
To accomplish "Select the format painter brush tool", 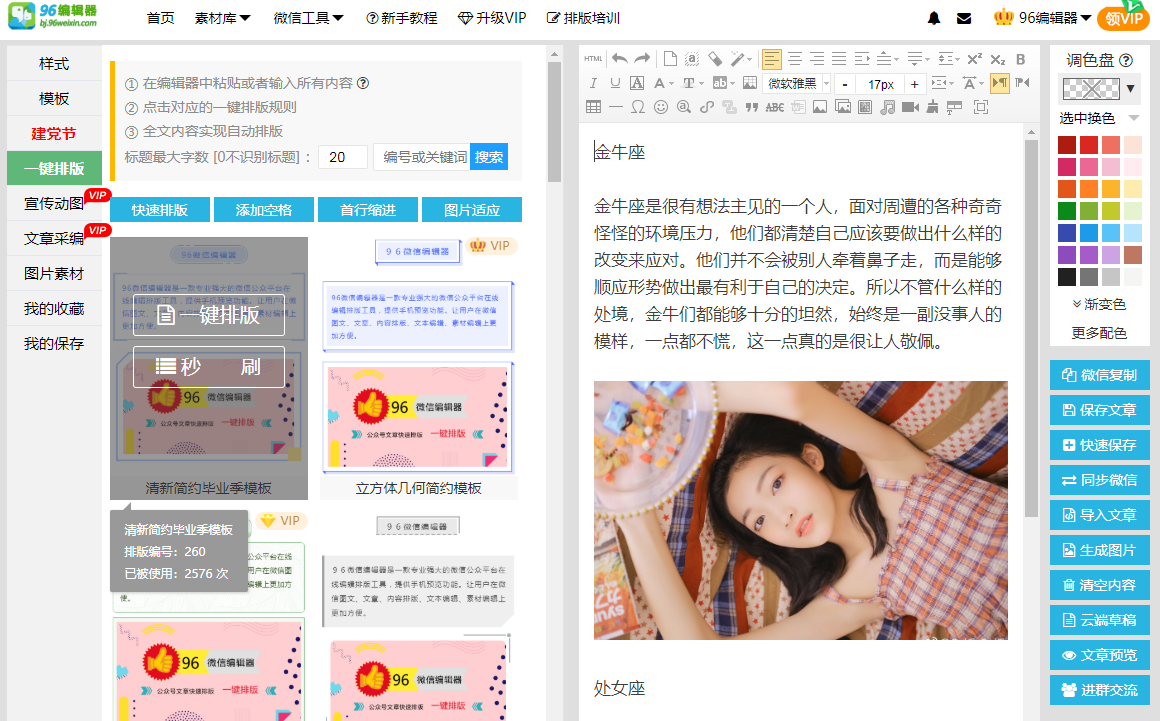I will pyautogui.click(x=736, y=58).
